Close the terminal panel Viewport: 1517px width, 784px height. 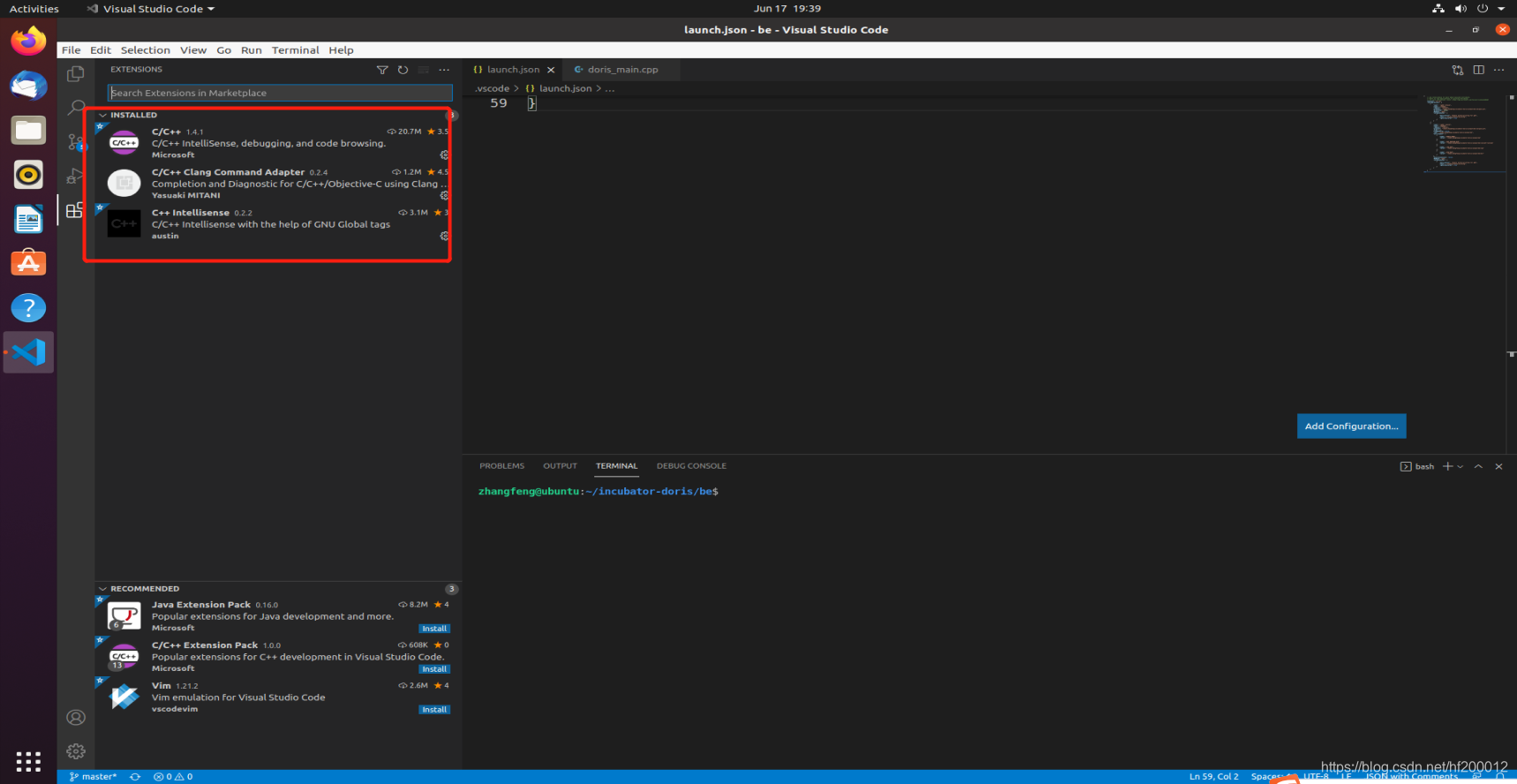point(1498,466)
